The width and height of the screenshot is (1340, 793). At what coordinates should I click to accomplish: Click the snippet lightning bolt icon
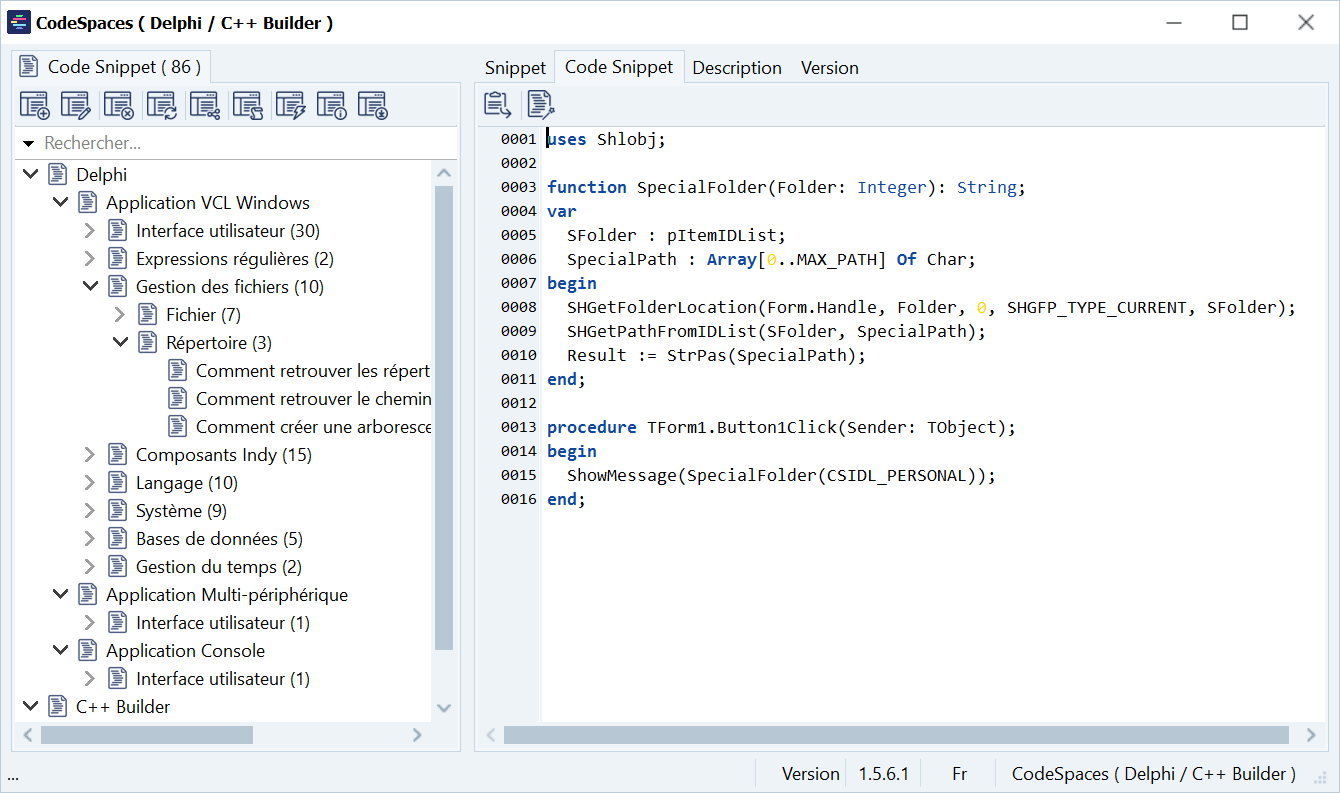click(290, 105)
